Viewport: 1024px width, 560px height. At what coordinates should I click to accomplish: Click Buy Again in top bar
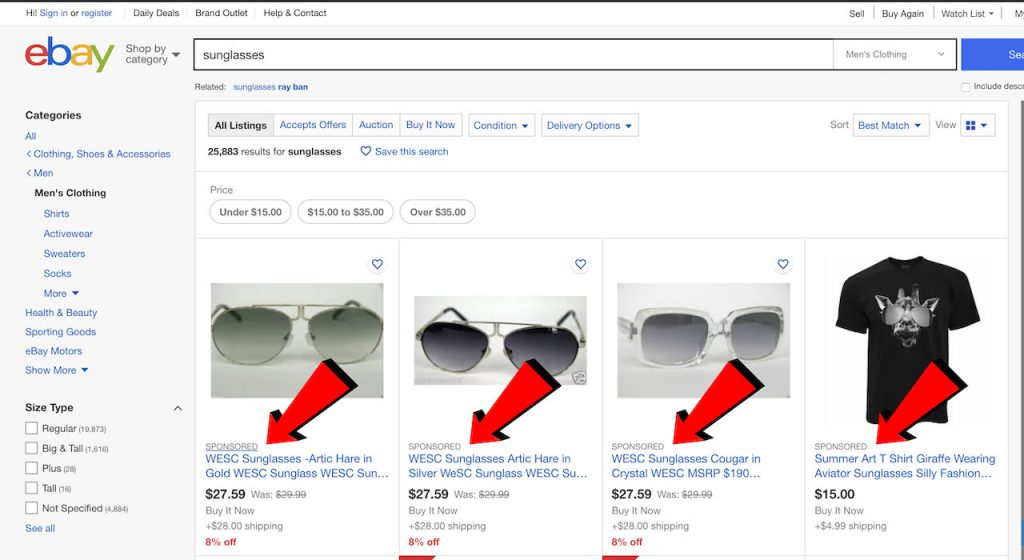tap(903, 14)
